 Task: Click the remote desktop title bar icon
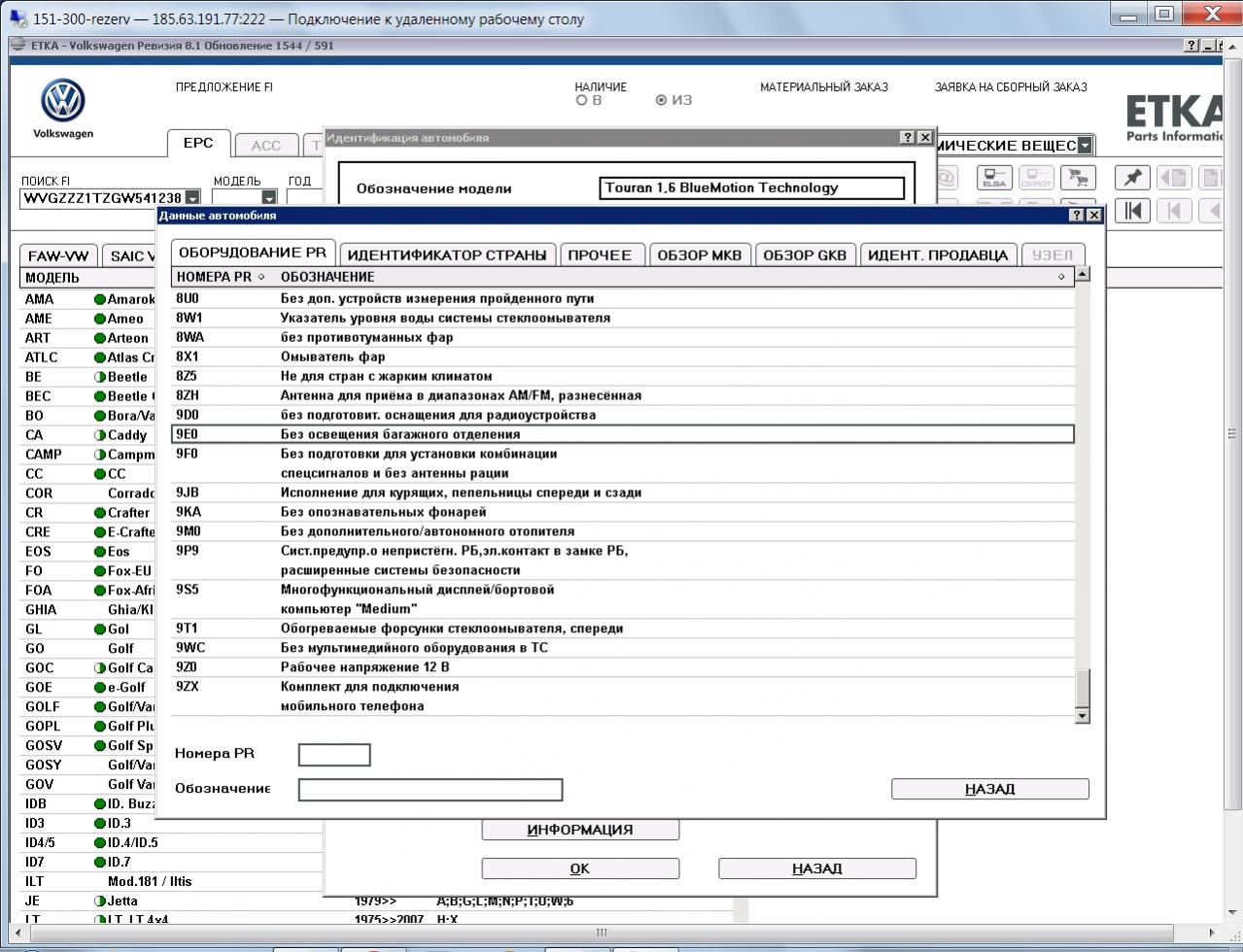[17, 17]
